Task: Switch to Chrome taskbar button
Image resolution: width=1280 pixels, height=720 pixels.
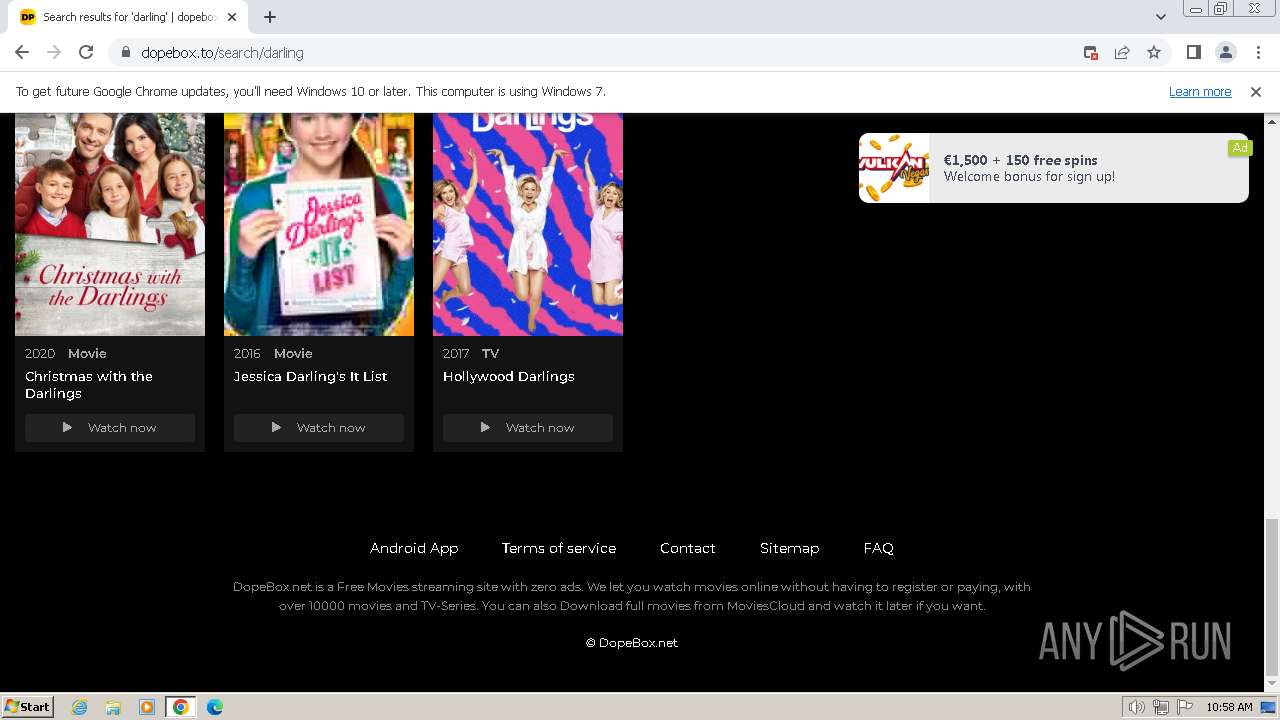Action: click(x=181, y=707)
